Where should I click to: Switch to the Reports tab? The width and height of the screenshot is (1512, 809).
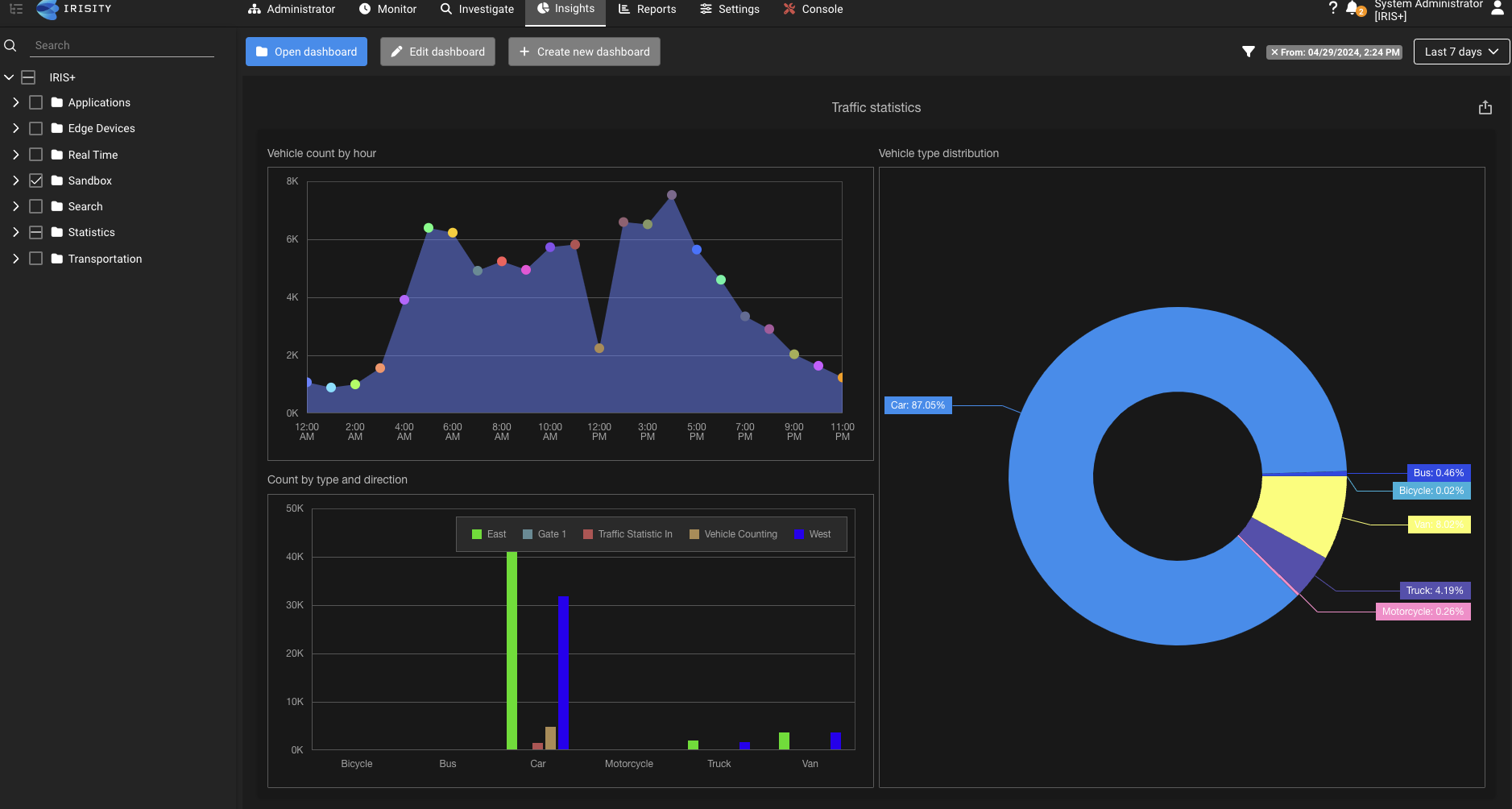pyautogui.click(x=647, y=9)
